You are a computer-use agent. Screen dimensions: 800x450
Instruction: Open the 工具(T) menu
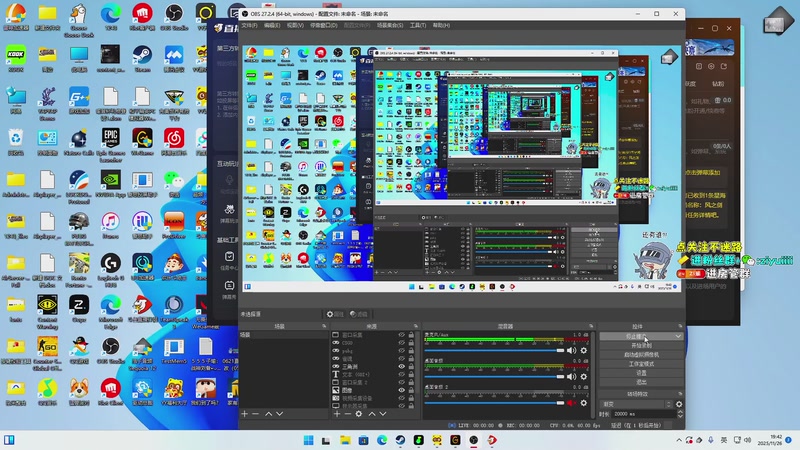coord(418,25)
